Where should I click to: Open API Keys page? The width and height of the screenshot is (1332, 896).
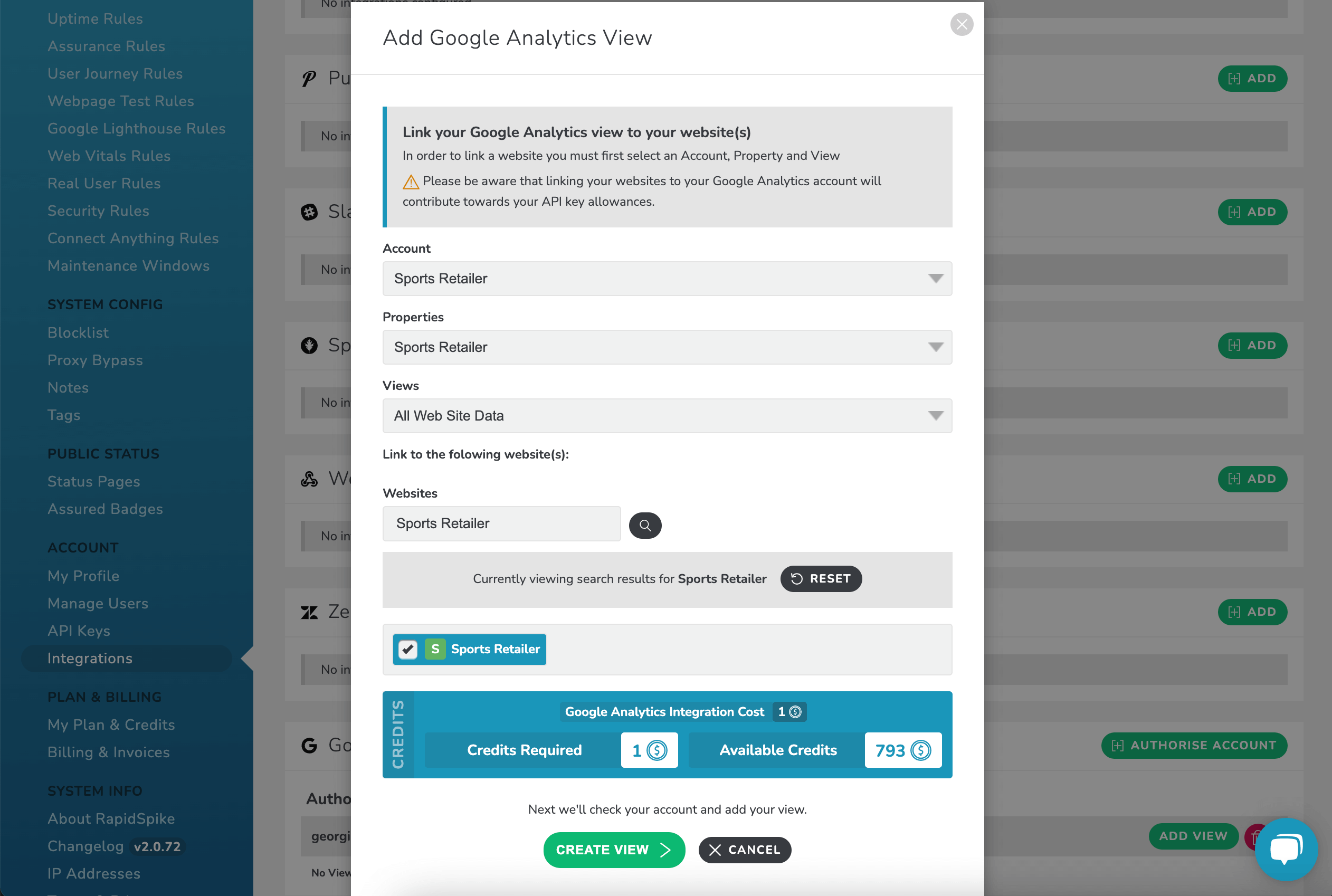79,630
